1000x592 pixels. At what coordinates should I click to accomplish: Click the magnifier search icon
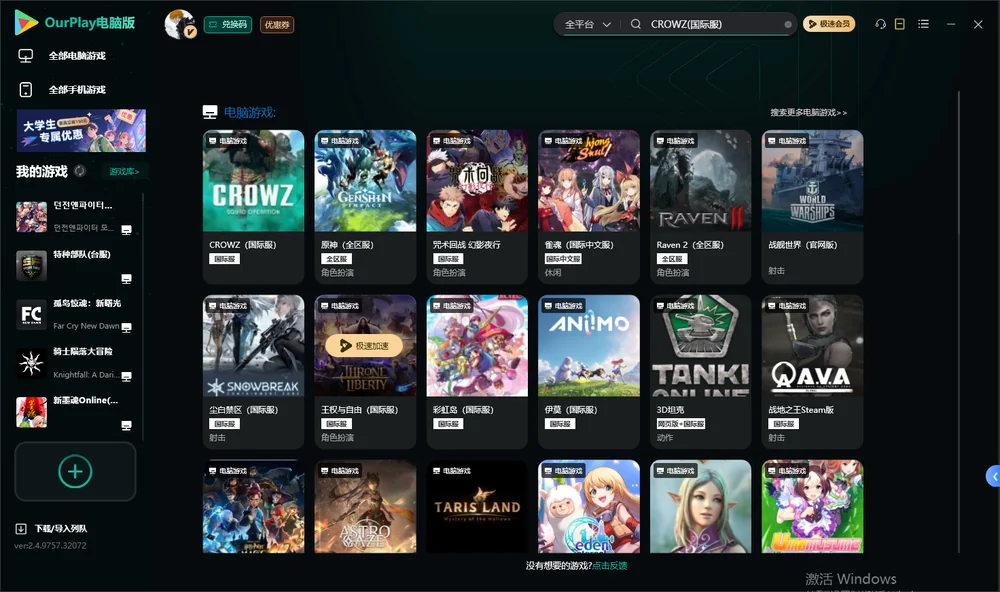635,24
